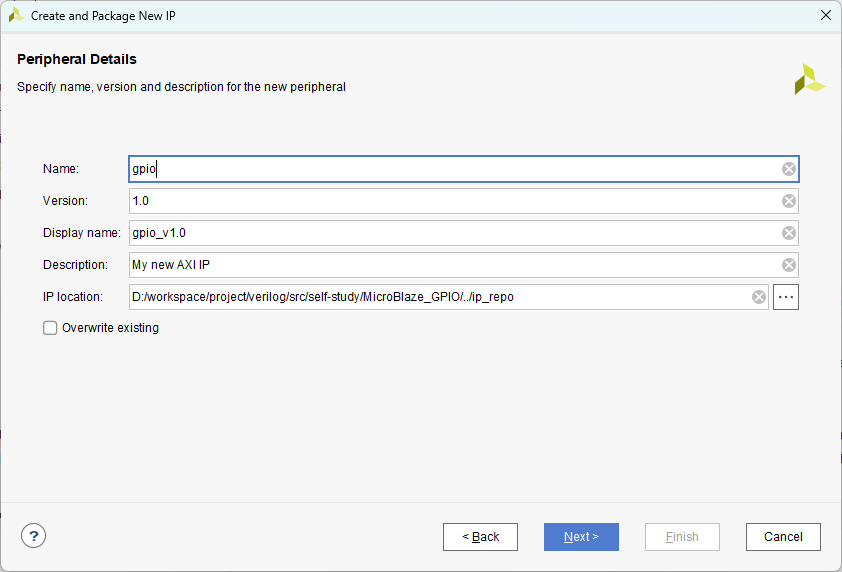This screenshot has width=842, height=572.
Task: Clear the Version field using its X icon
Action: (x=789, y=201)
